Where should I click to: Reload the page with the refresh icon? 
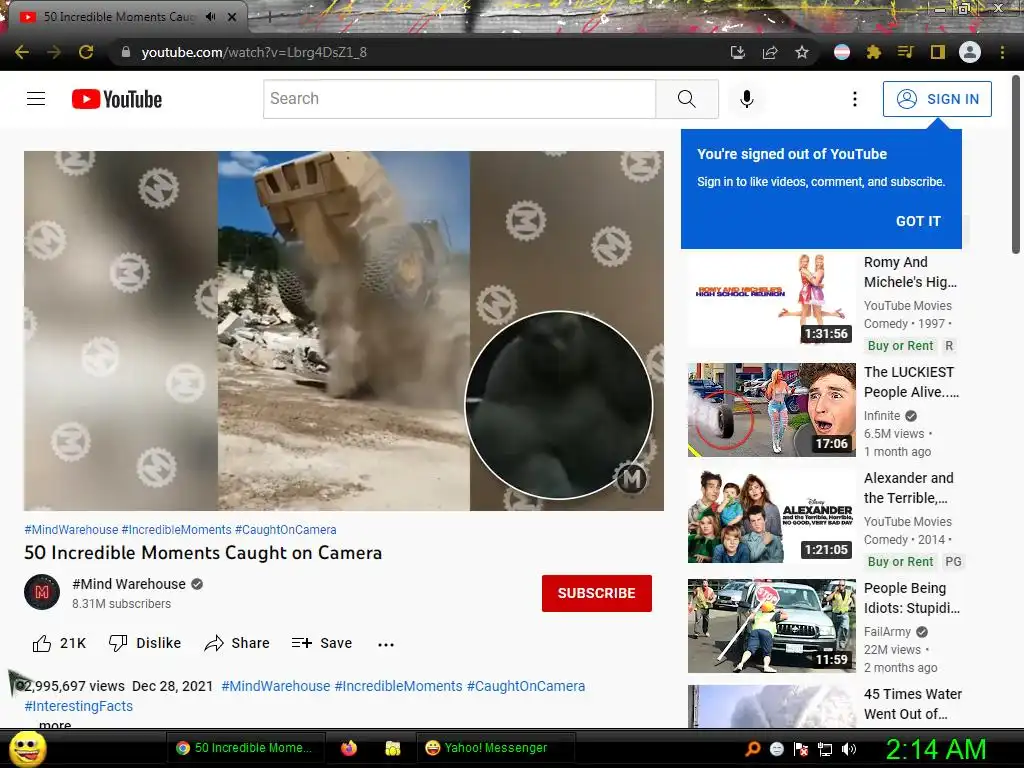click(x=86, y=52)
